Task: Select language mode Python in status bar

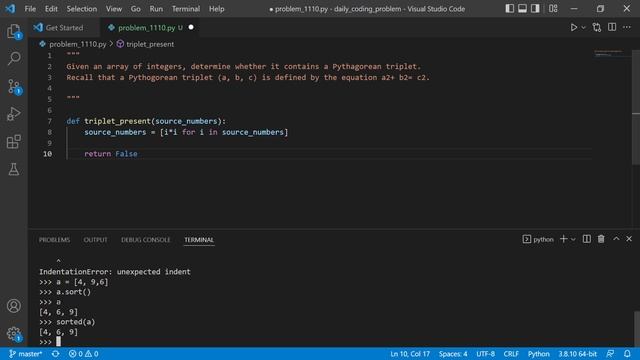Action: (538, 354)
